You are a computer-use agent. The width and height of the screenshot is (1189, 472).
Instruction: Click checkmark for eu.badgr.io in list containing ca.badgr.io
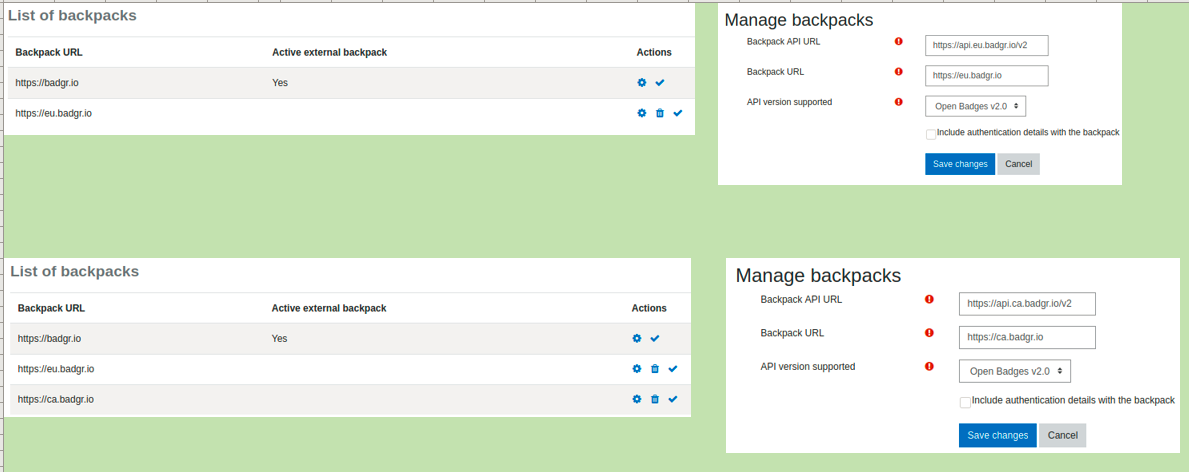[x=673, y=369]
